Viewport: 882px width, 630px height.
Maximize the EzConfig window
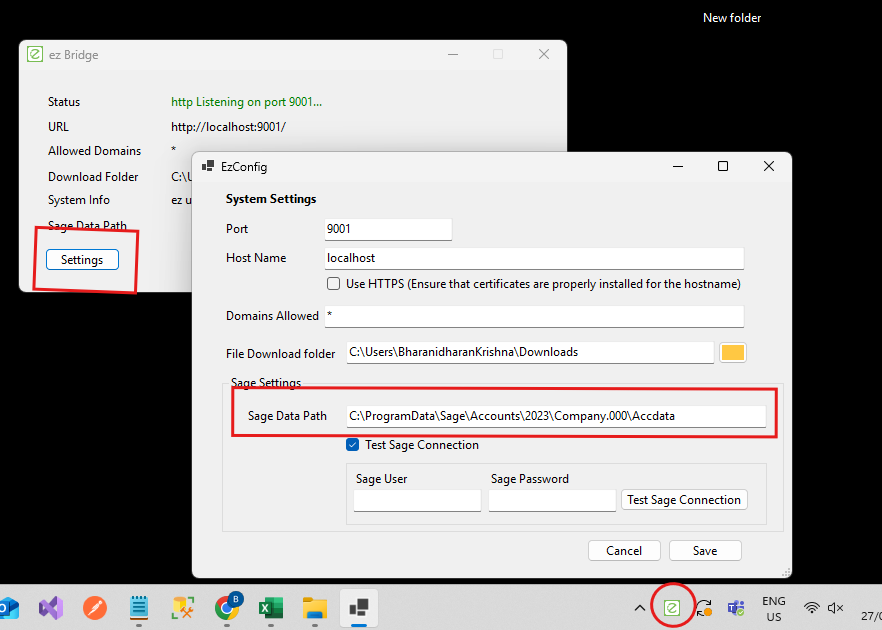pyautogui.click(x=723, y=166)
